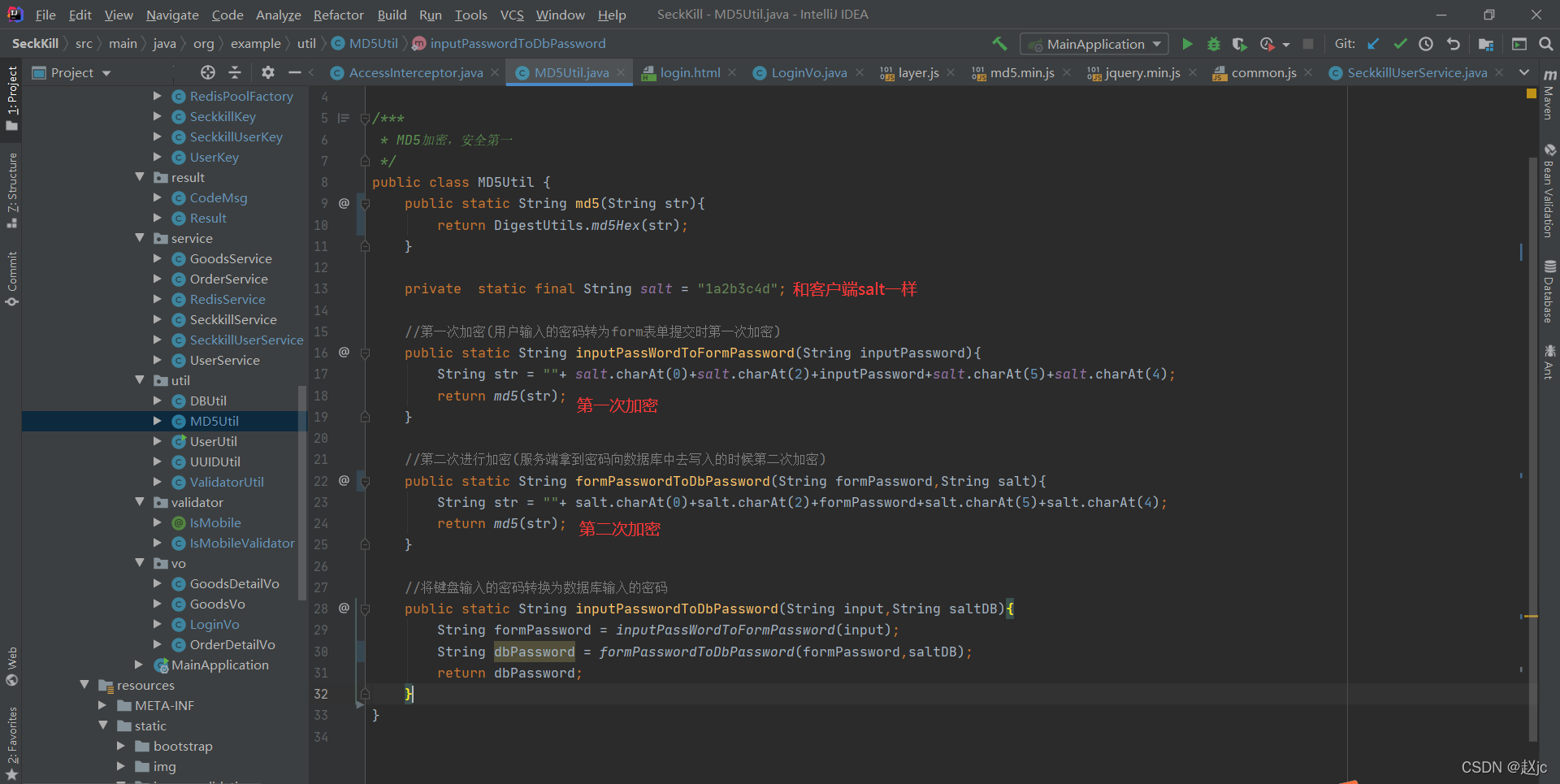Collapse the resources folder
1560x784 pixels.
point(84,685)
